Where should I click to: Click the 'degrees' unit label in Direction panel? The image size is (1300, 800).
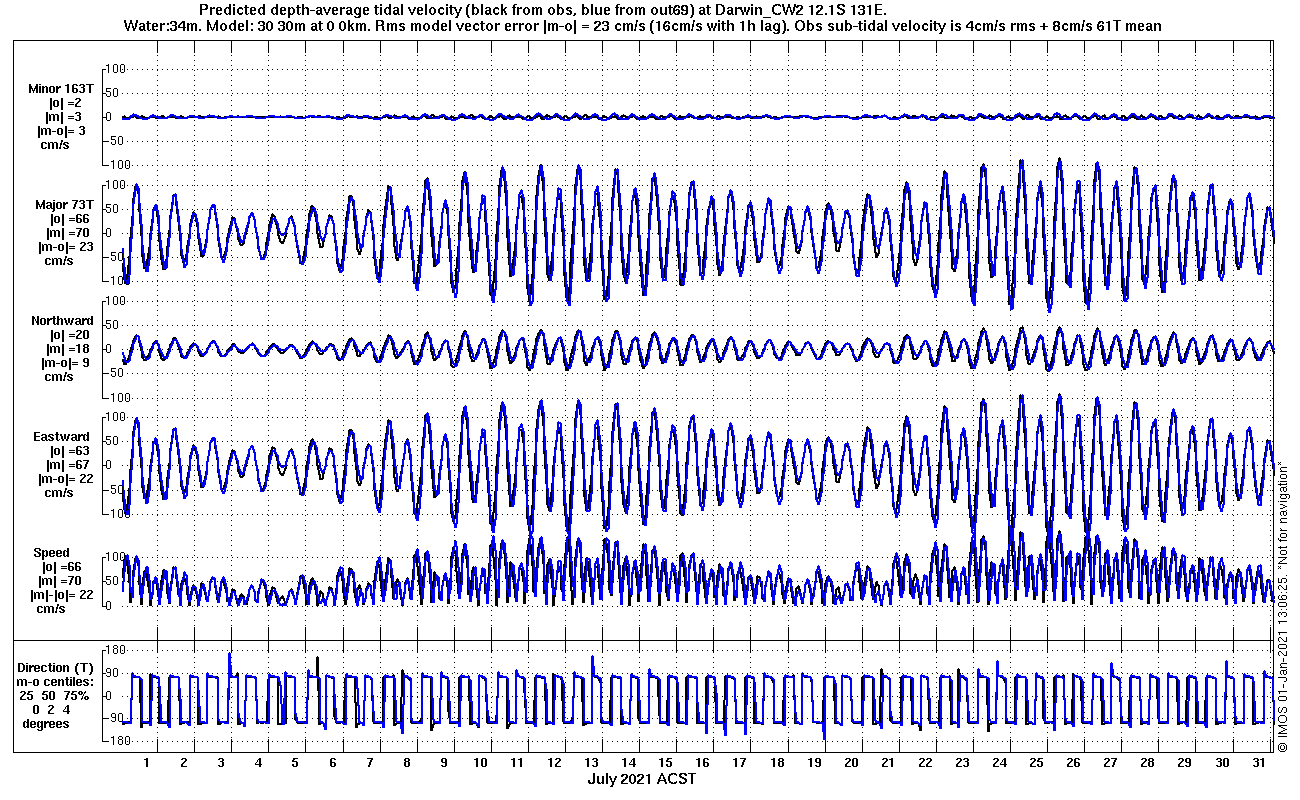coord(46,723)
